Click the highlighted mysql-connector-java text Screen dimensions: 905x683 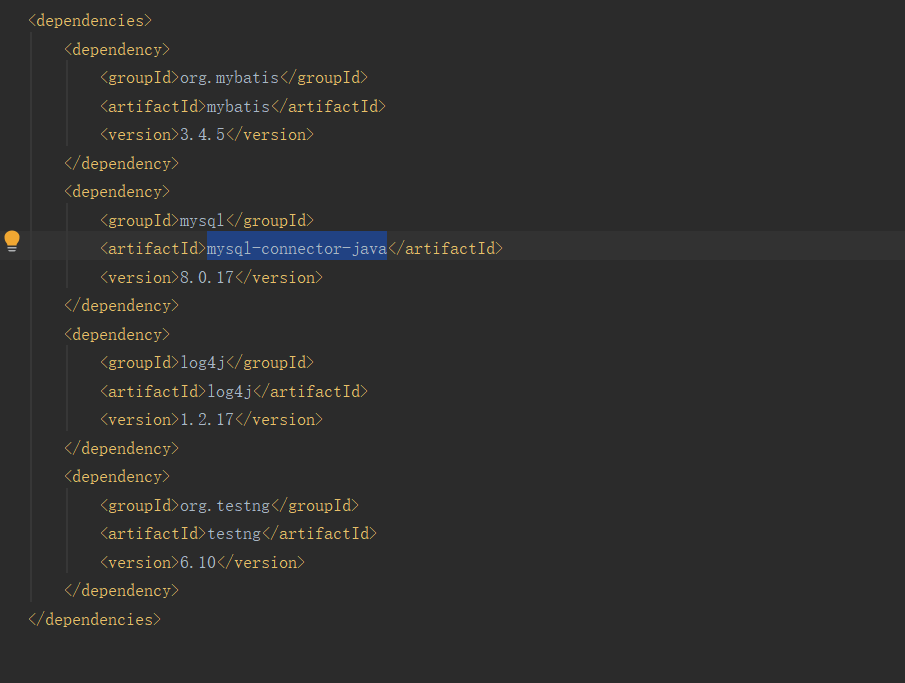click(x=296, y=248)
